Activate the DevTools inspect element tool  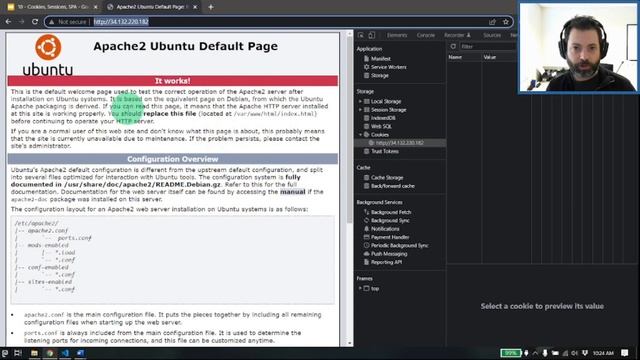point(361,35)
